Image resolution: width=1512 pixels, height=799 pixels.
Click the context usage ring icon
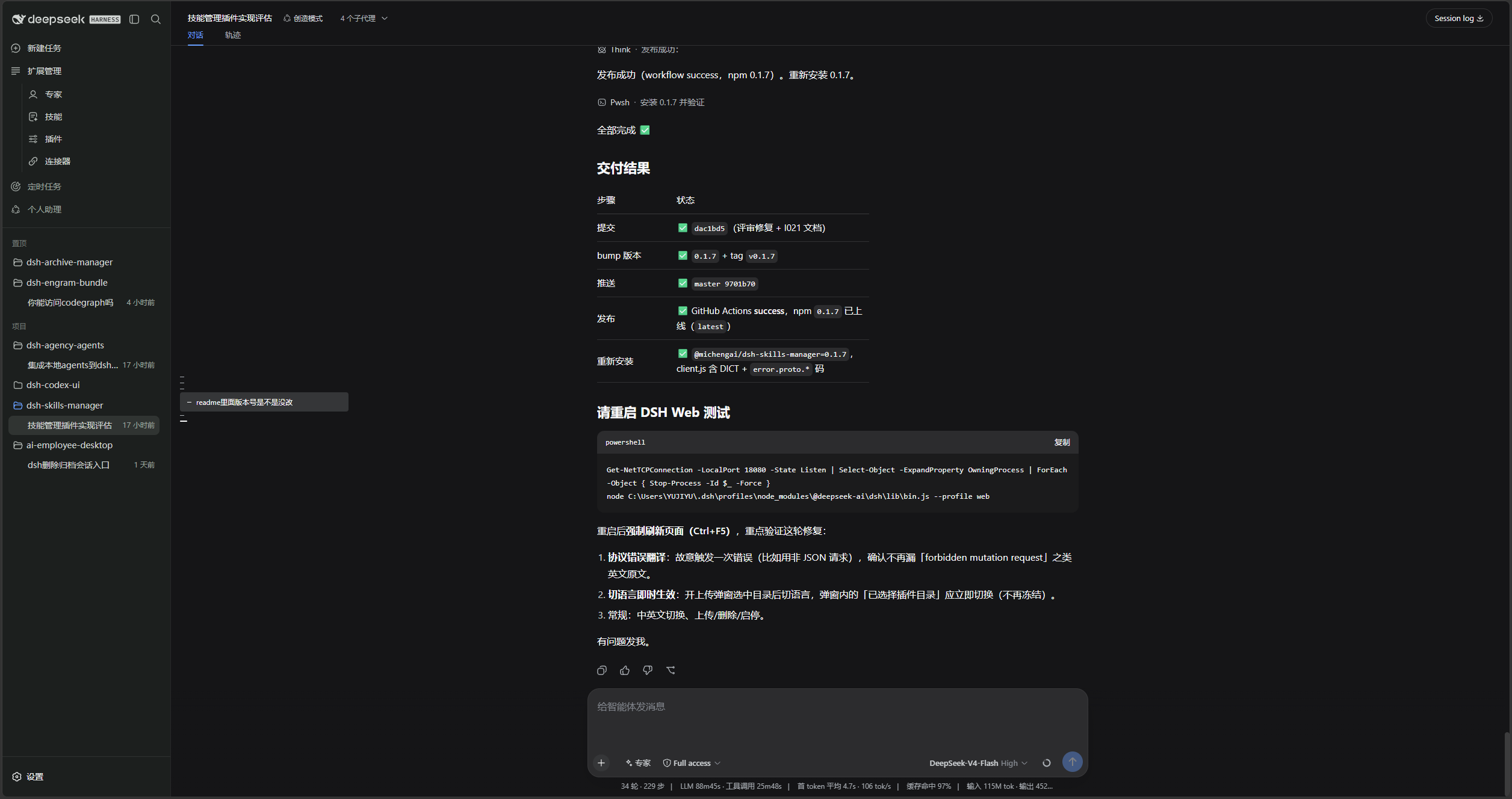[x=1047, y=763]
